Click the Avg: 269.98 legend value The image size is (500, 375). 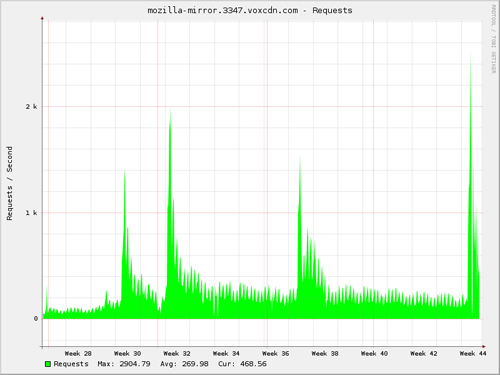[x=184, y=364]
